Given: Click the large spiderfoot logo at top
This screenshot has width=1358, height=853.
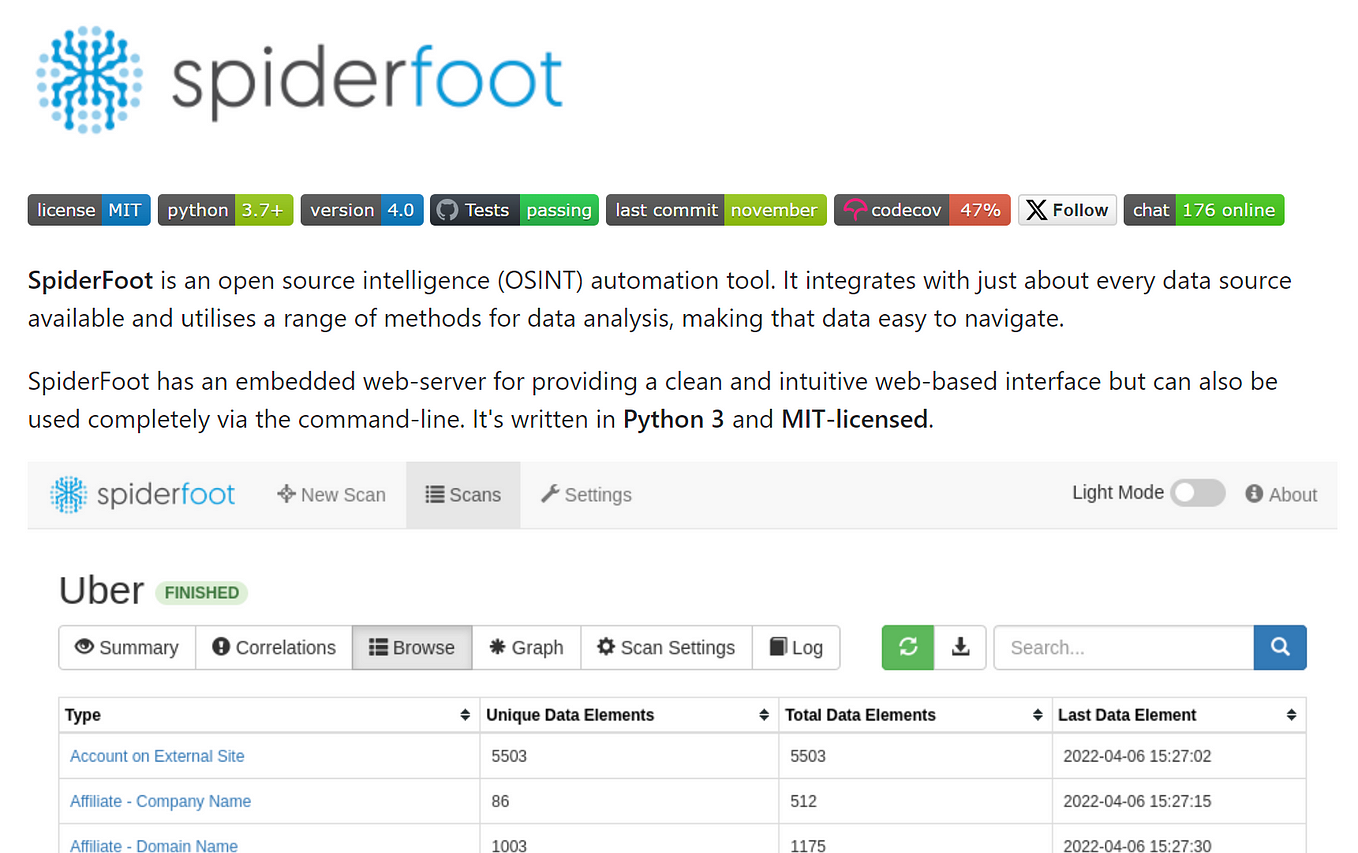Looking at the screenshot, I should pyautogui.click(x=300, y=78).
